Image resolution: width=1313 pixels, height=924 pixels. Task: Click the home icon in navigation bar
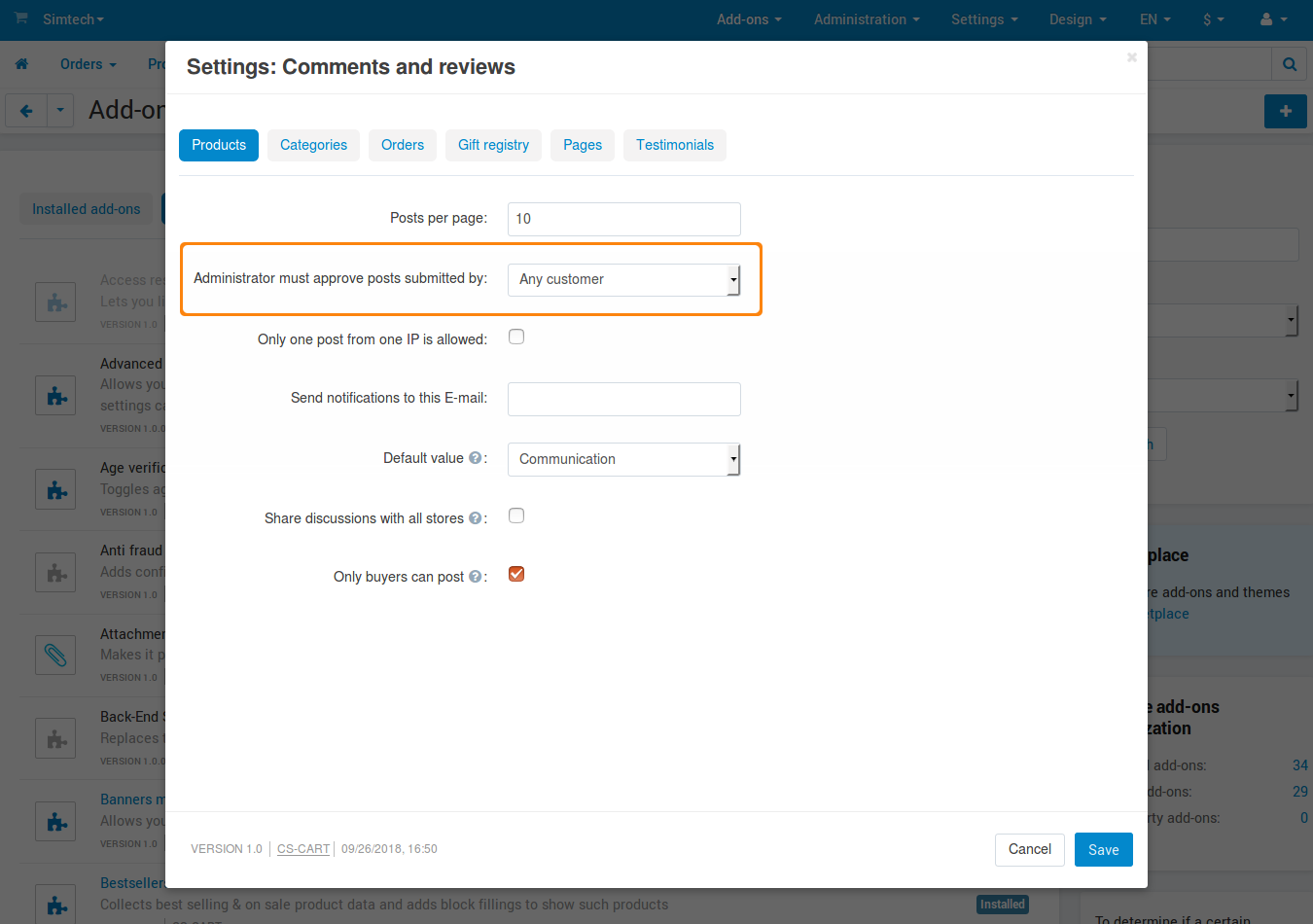click(21, 64)
